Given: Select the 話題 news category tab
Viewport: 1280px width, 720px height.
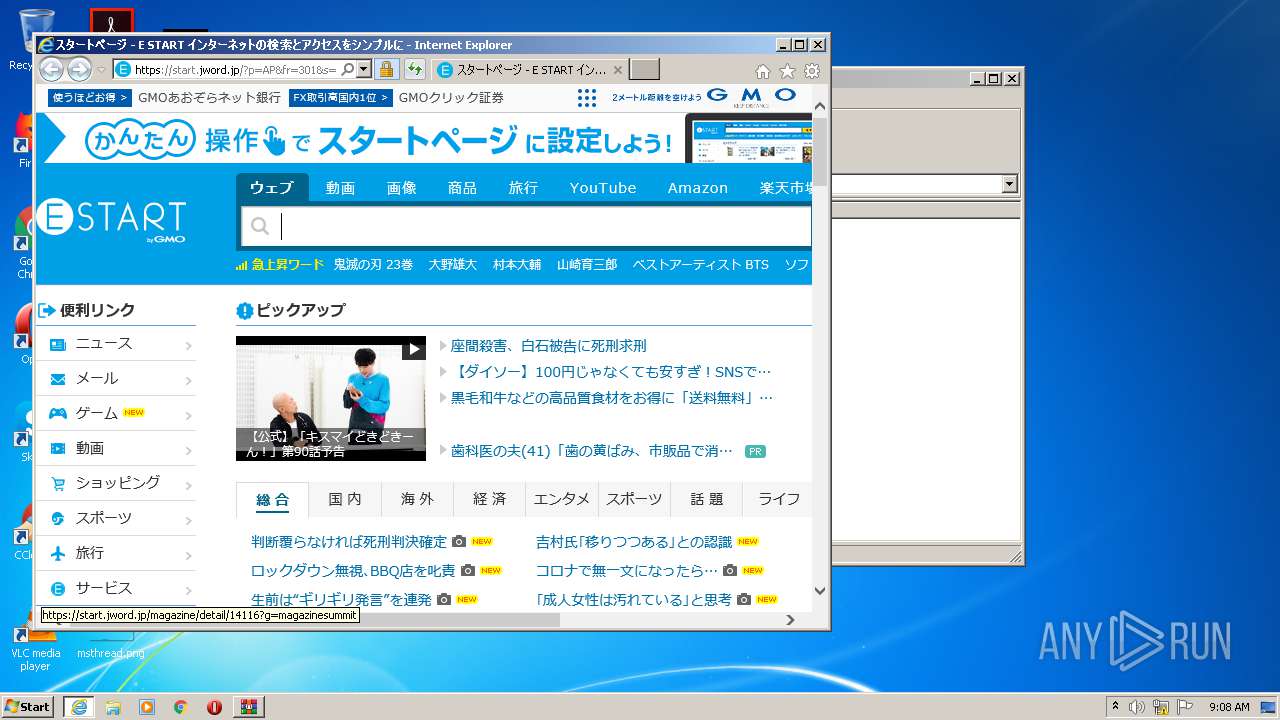Looking at the screenshot, I should [707, 499].
